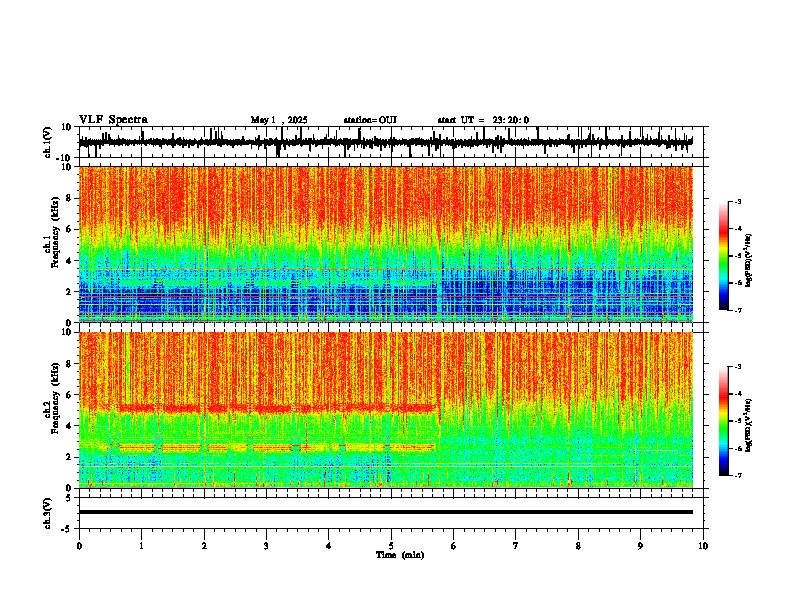
Task: Click the yellow 2.5 kHz band in ch.2 spectrogram
Action: click(x=277, y=447)
